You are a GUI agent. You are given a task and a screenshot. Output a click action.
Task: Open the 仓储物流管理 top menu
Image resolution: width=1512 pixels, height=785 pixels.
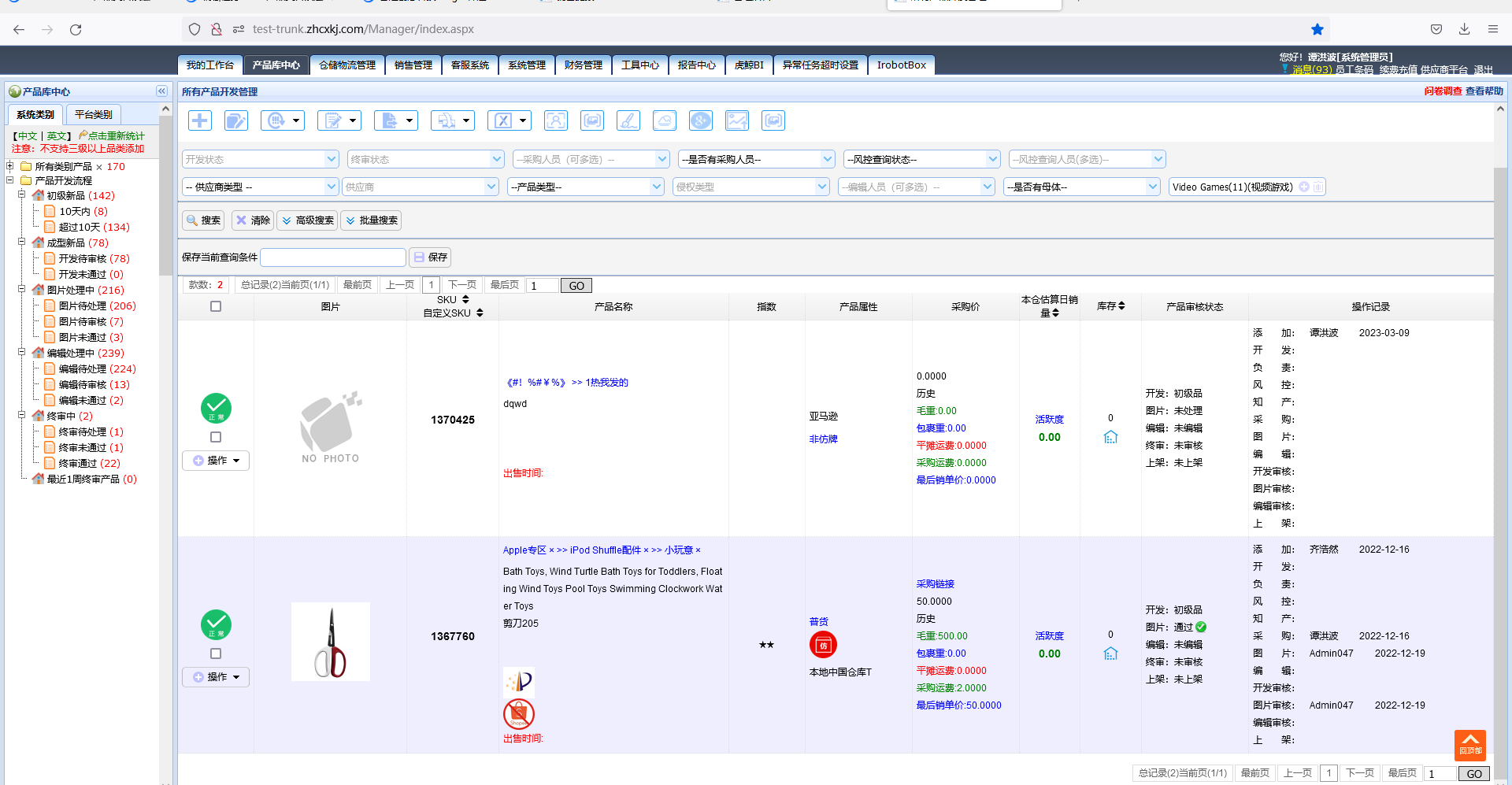click(x=347, y=65)
